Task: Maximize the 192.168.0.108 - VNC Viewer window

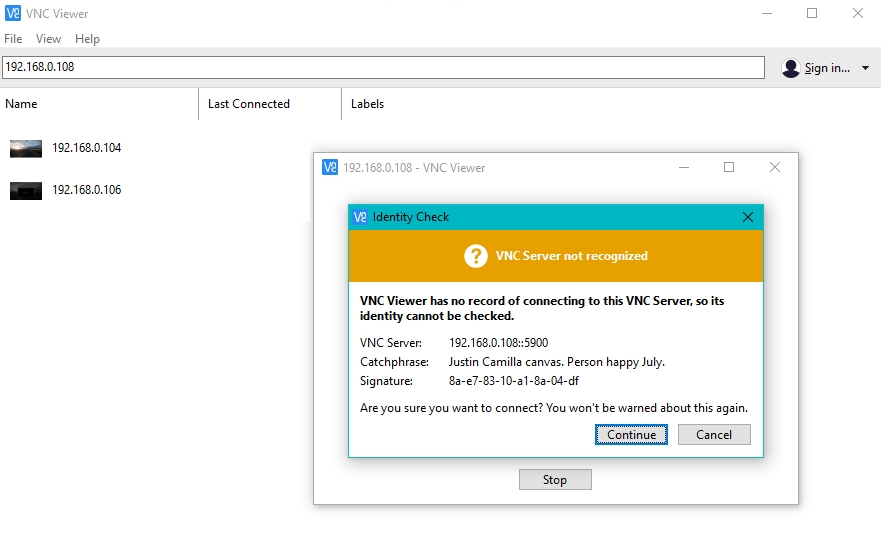Action: coord(729,167)
